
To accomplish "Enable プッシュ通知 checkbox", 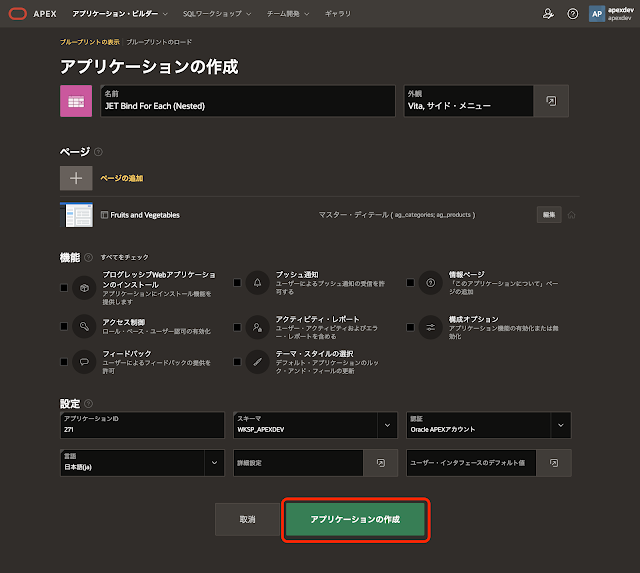I will [237, 282].
